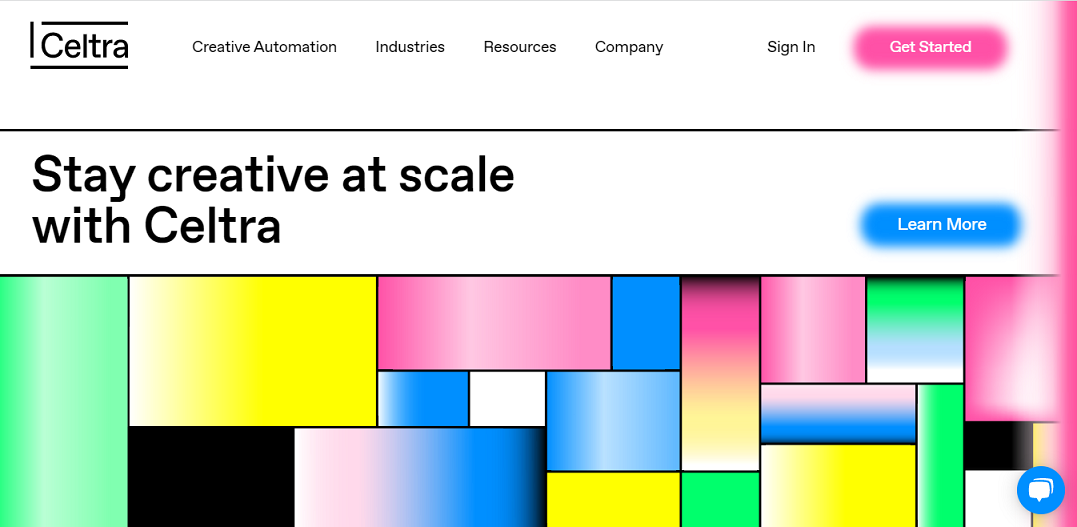Screen dimensions: 1077x527
Task: Select the solid blue square beside pink block
Action: click(x=646, y=323)
